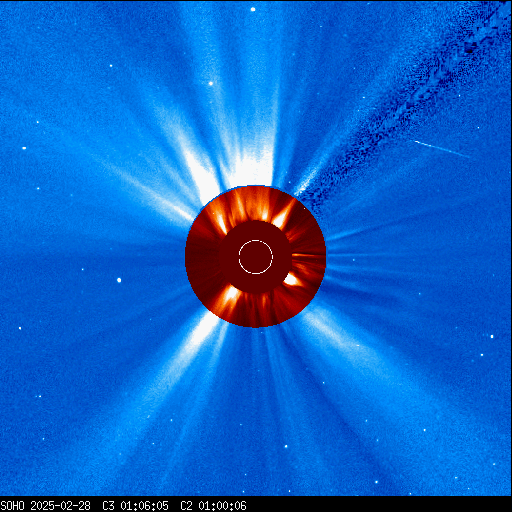Select the 2025-02-28 date text
This screenshot has height=512, width=512.
60,506
